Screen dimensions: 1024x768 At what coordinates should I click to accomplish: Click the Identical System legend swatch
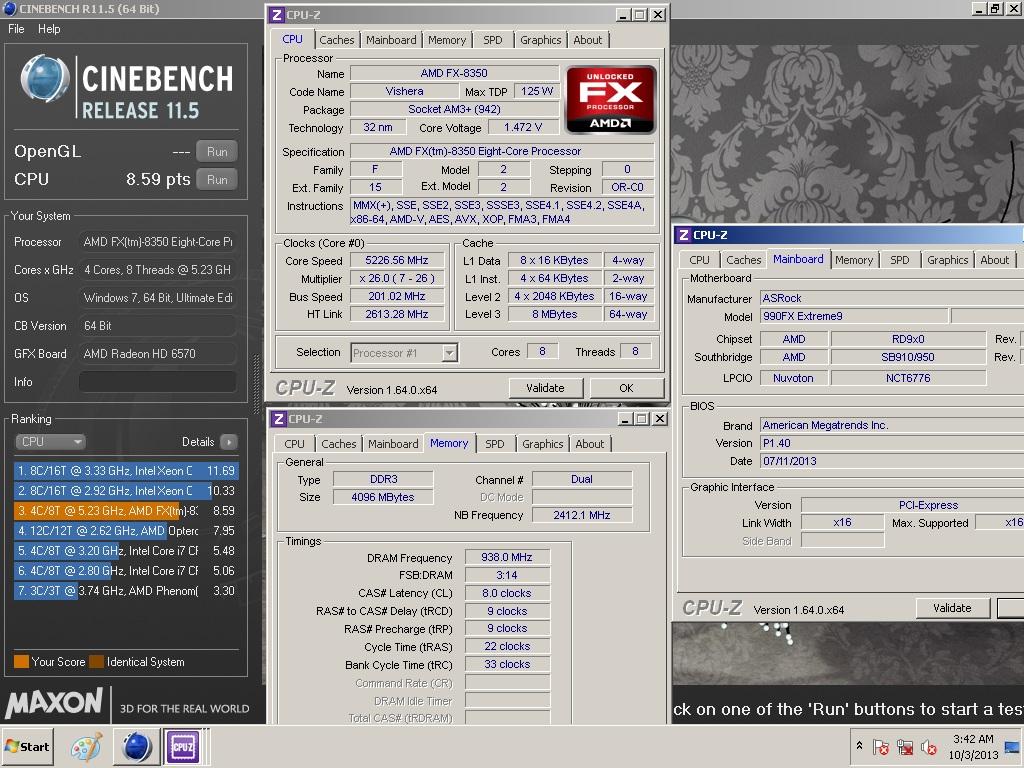pyautogui.click(x=97, y=662)
